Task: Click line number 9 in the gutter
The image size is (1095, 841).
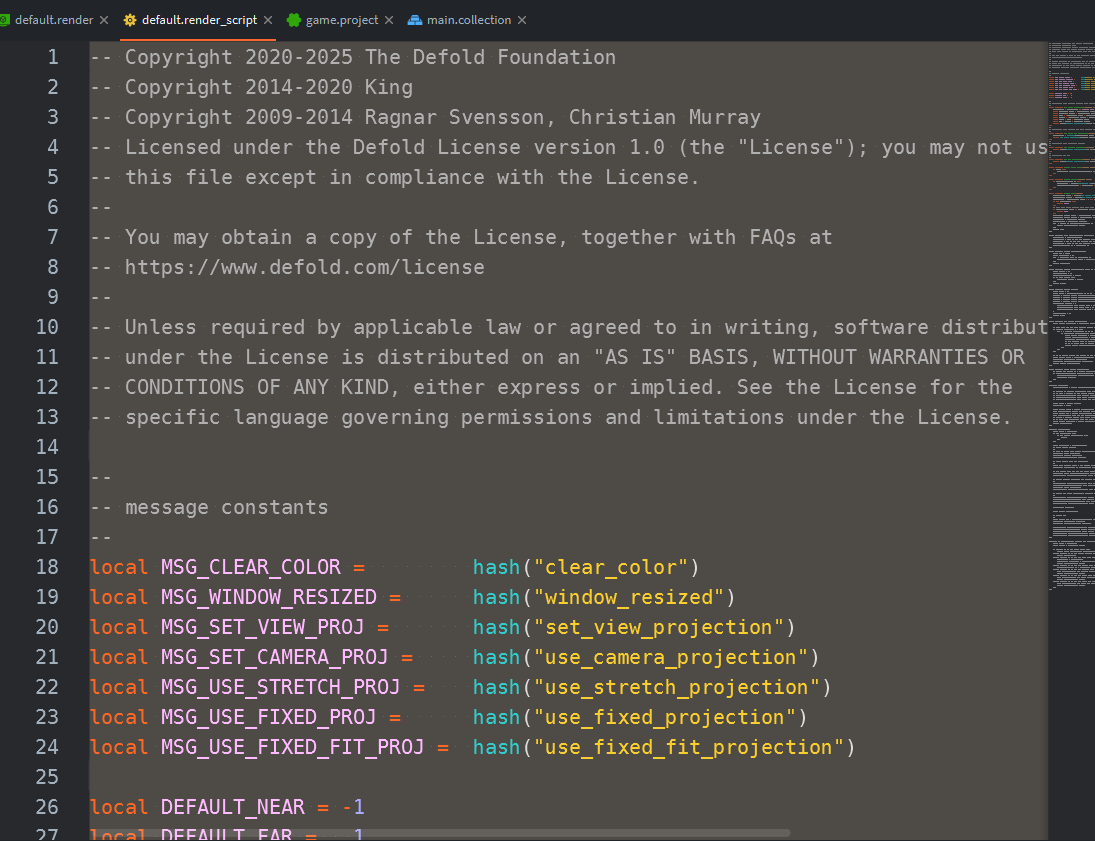Action: (53, 297)
